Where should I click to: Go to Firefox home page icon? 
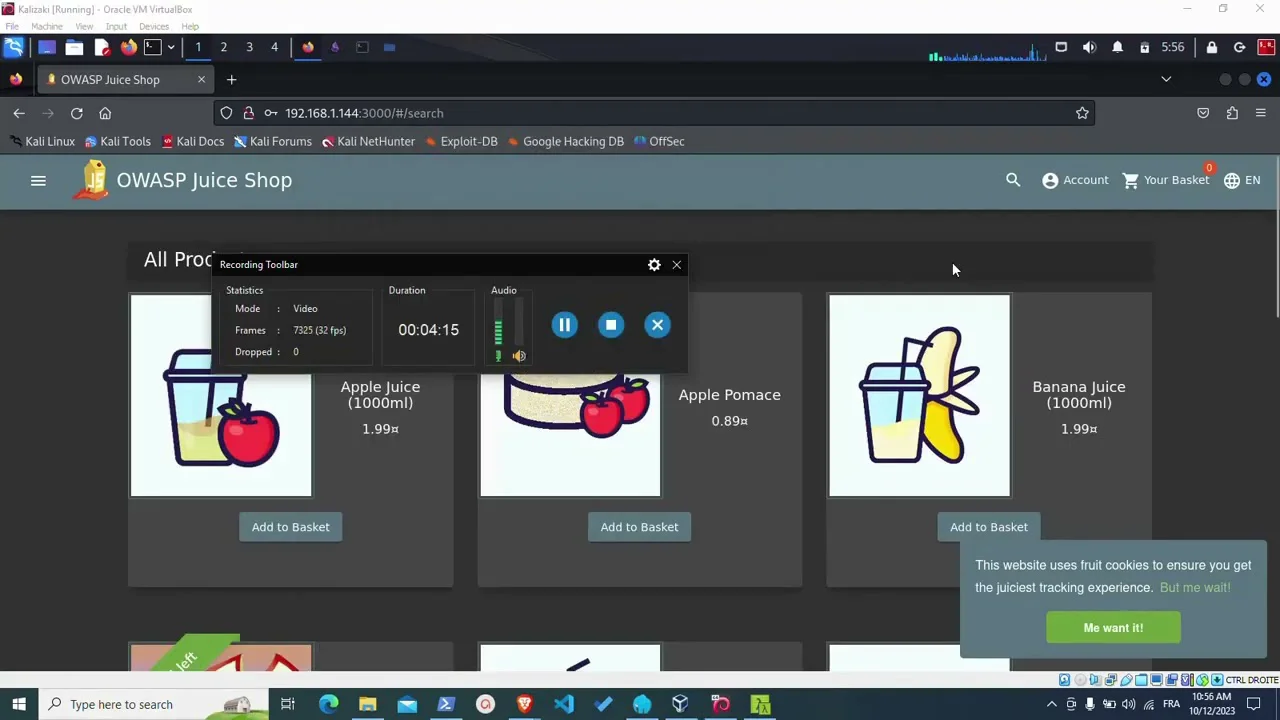(x=105, y=113)
